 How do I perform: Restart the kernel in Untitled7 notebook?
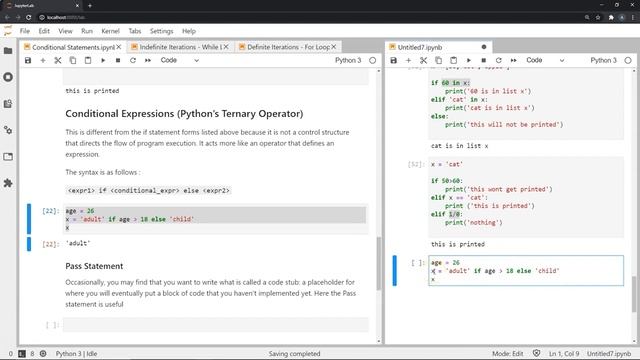point(498,60)
